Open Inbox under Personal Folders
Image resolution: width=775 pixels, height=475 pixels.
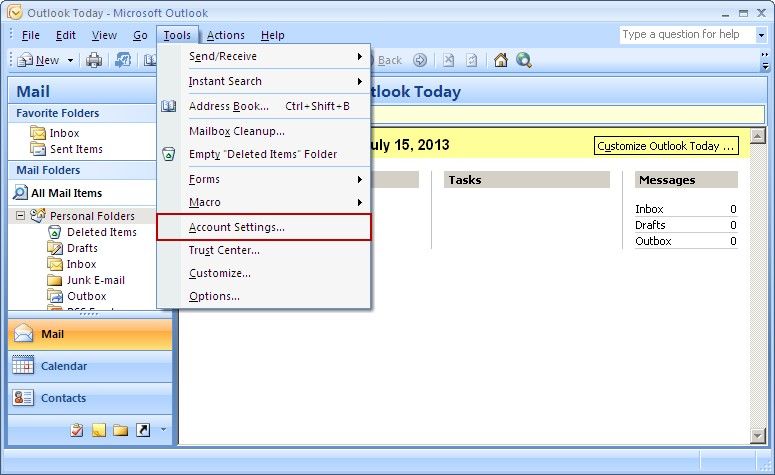[x=81, y=264]
